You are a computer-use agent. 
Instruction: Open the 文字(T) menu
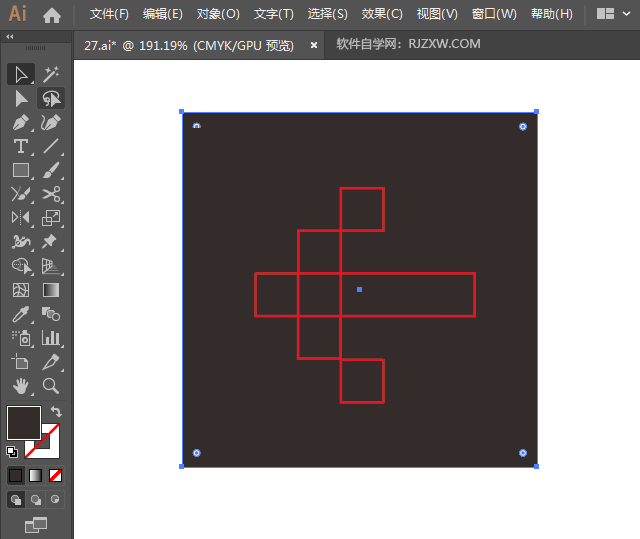[273, 14]
